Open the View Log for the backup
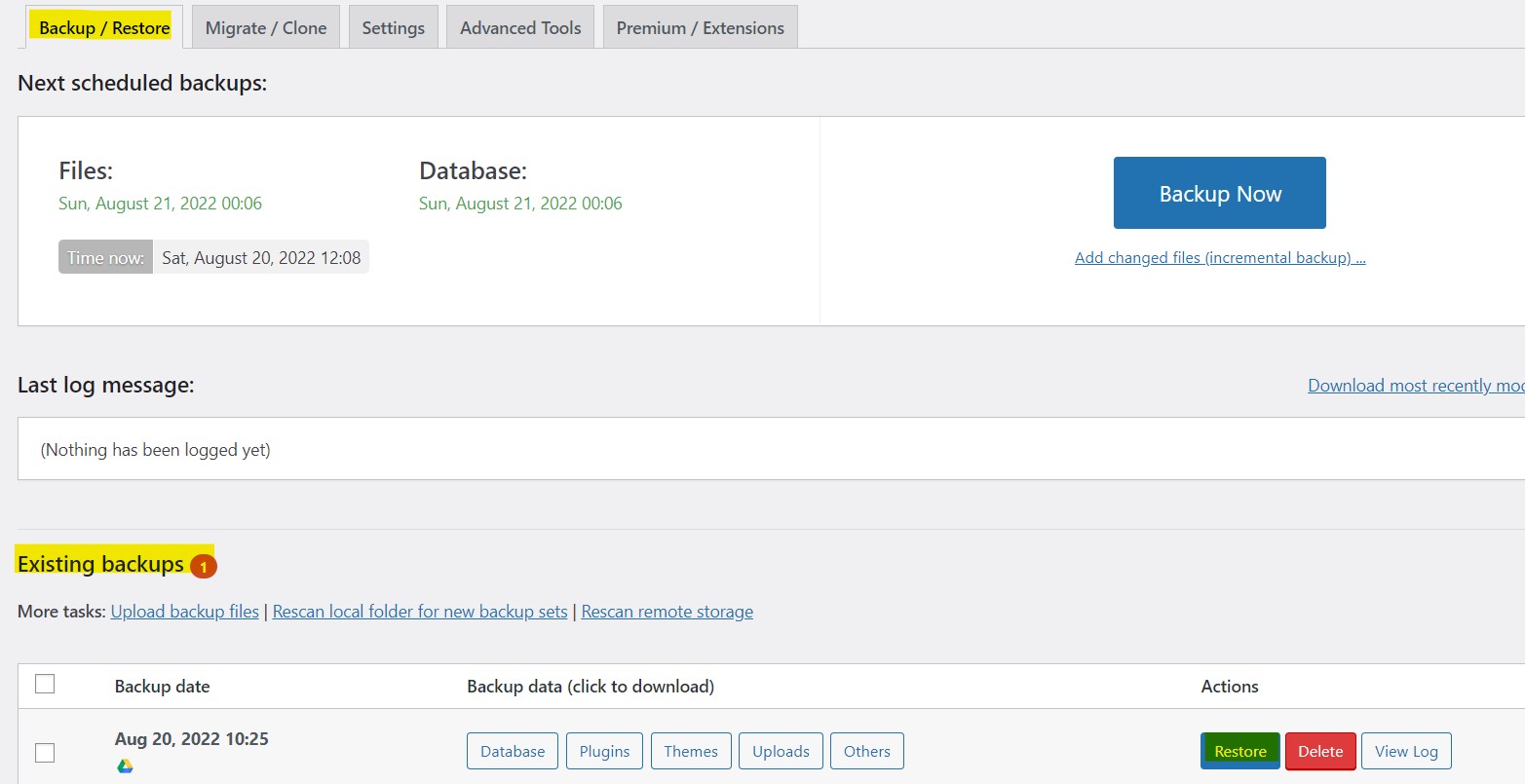Image resolution: width=1525 pixels, height=784 pixels. pos(1405,751)
